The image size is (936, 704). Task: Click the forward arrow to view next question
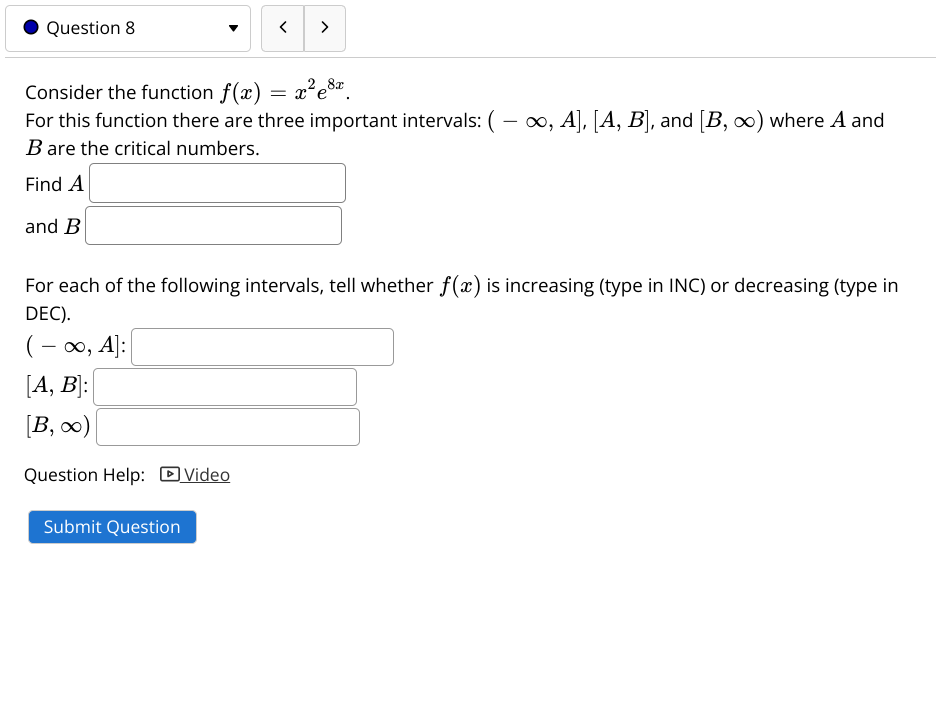tap(324, 28)
